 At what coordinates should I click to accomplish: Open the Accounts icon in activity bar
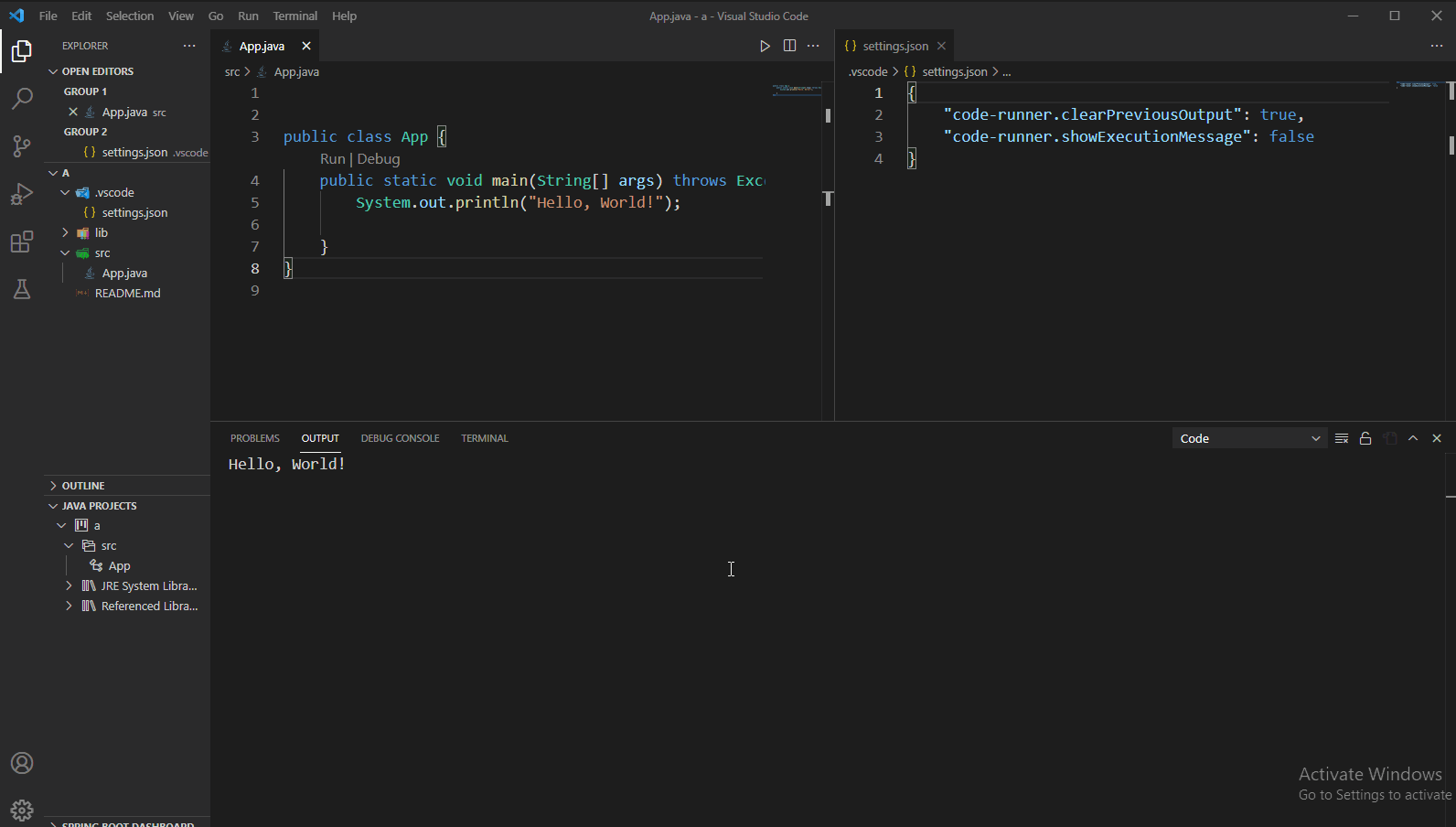pyautogui.click(x=22, y=763)
